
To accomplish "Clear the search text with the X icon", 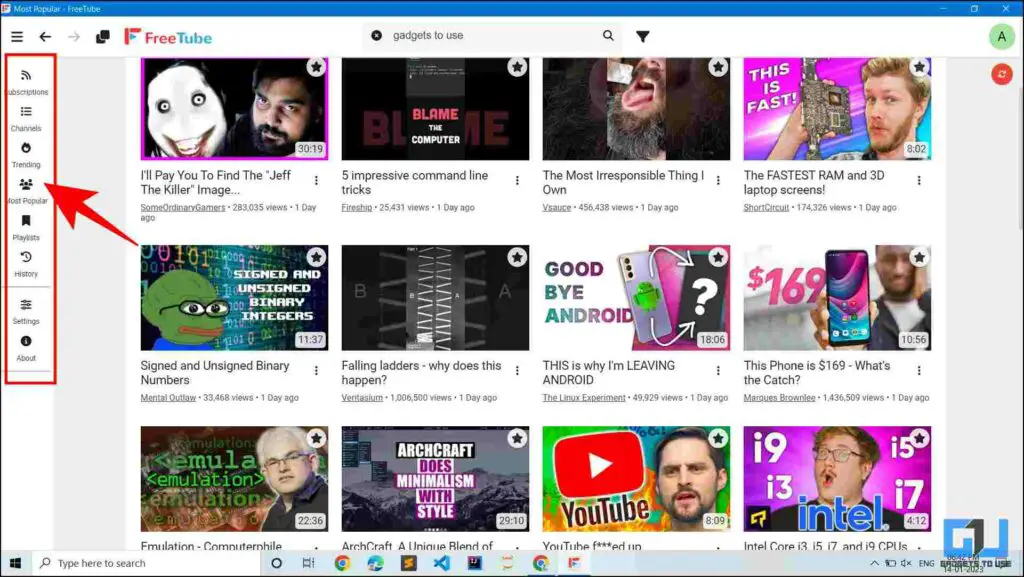I will pos(377,35).
